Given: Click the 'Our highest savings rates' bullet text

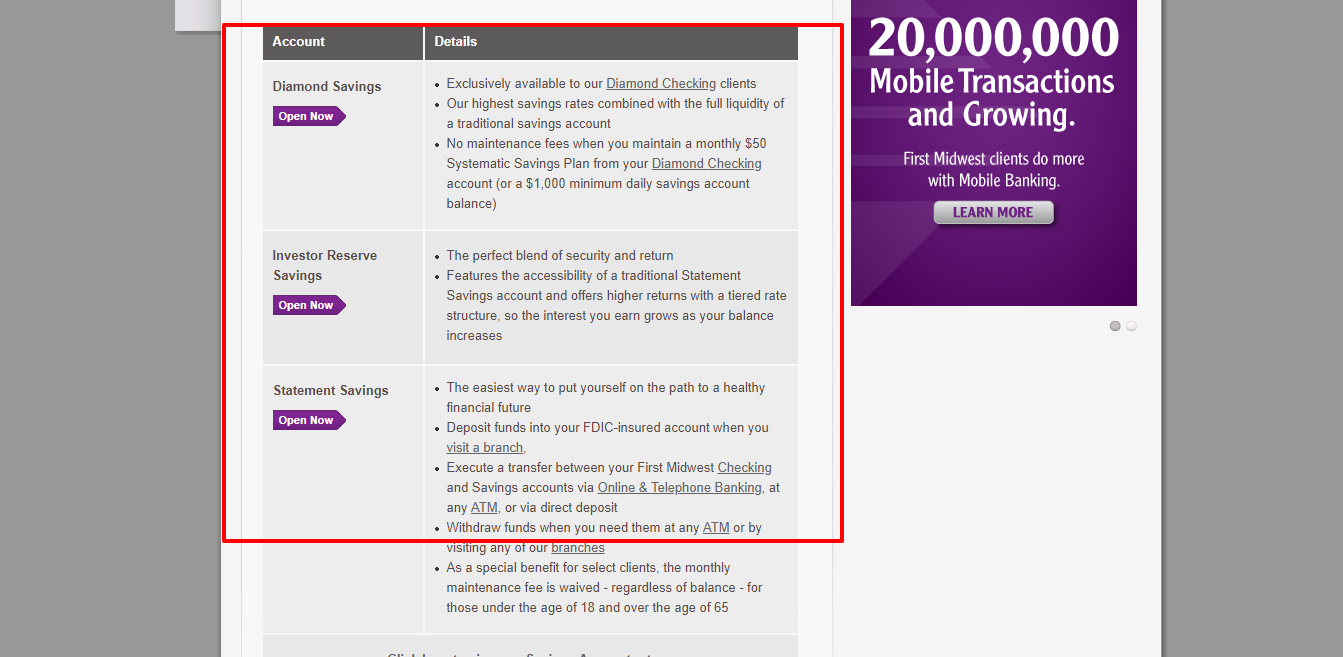Looking at the screenshot, I should coord(615,114).
